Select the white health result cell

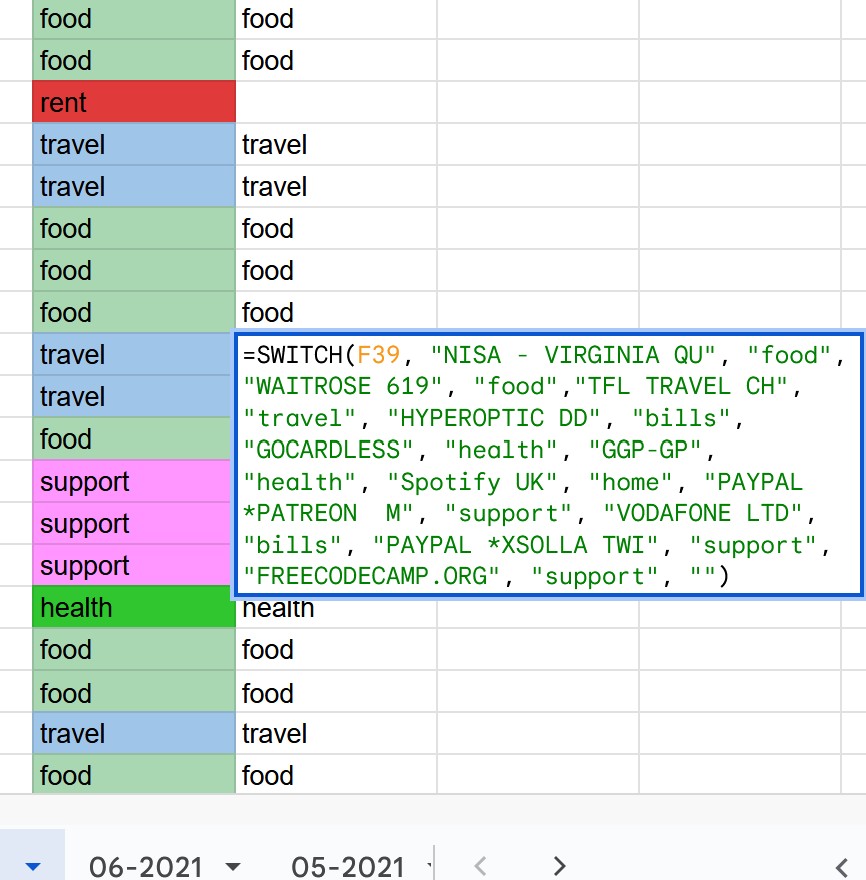(336, 612)
